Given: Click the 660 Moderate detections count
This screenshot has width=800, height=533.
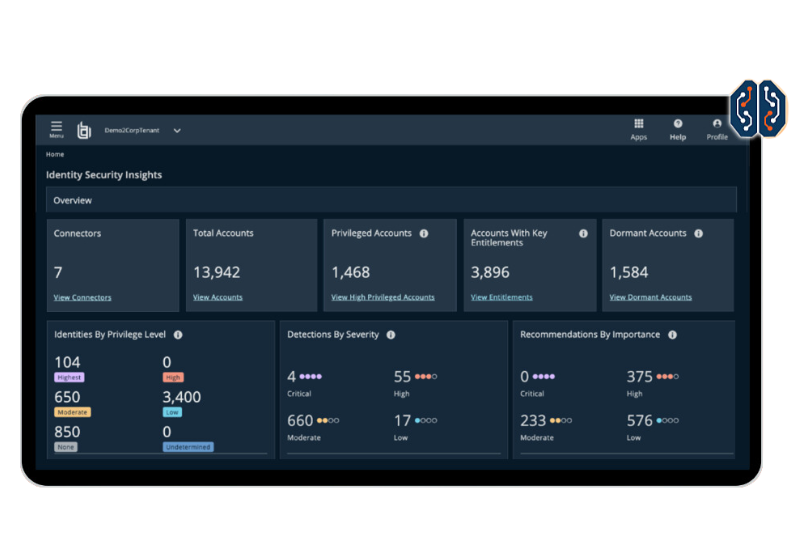Looking at the screenshot, I should pyautogui.click(x=300, y=421).
